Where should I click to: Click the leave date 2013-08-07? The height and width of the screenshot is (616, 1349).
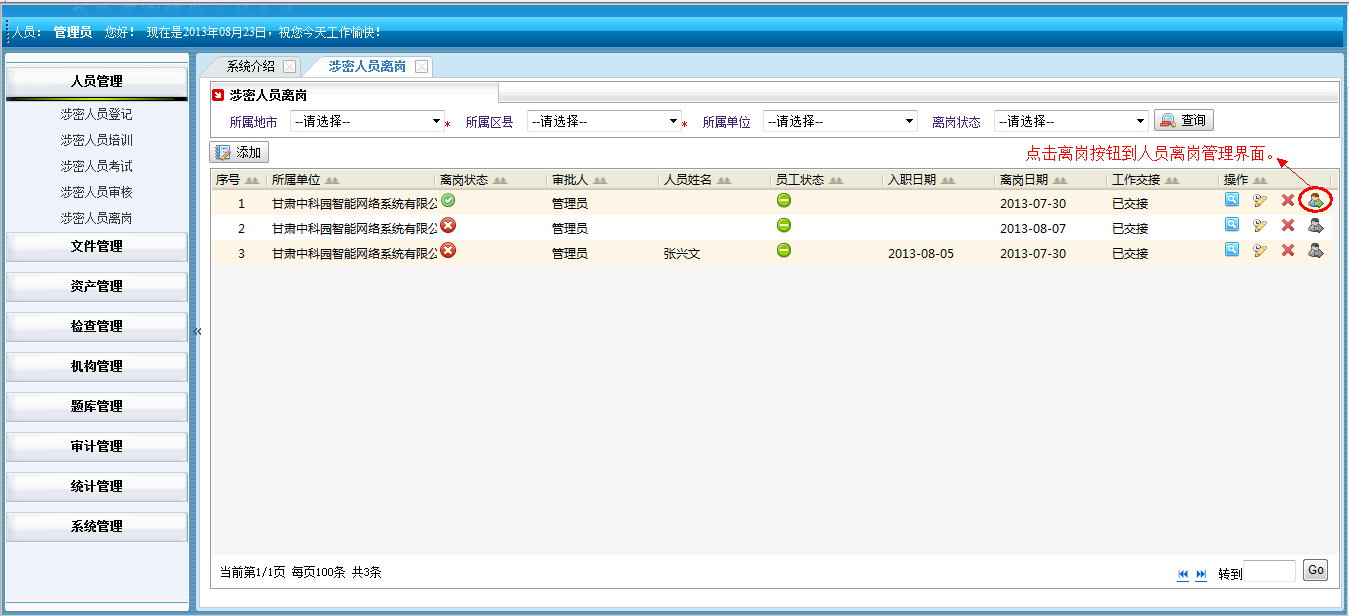[x=1033, y=229]
